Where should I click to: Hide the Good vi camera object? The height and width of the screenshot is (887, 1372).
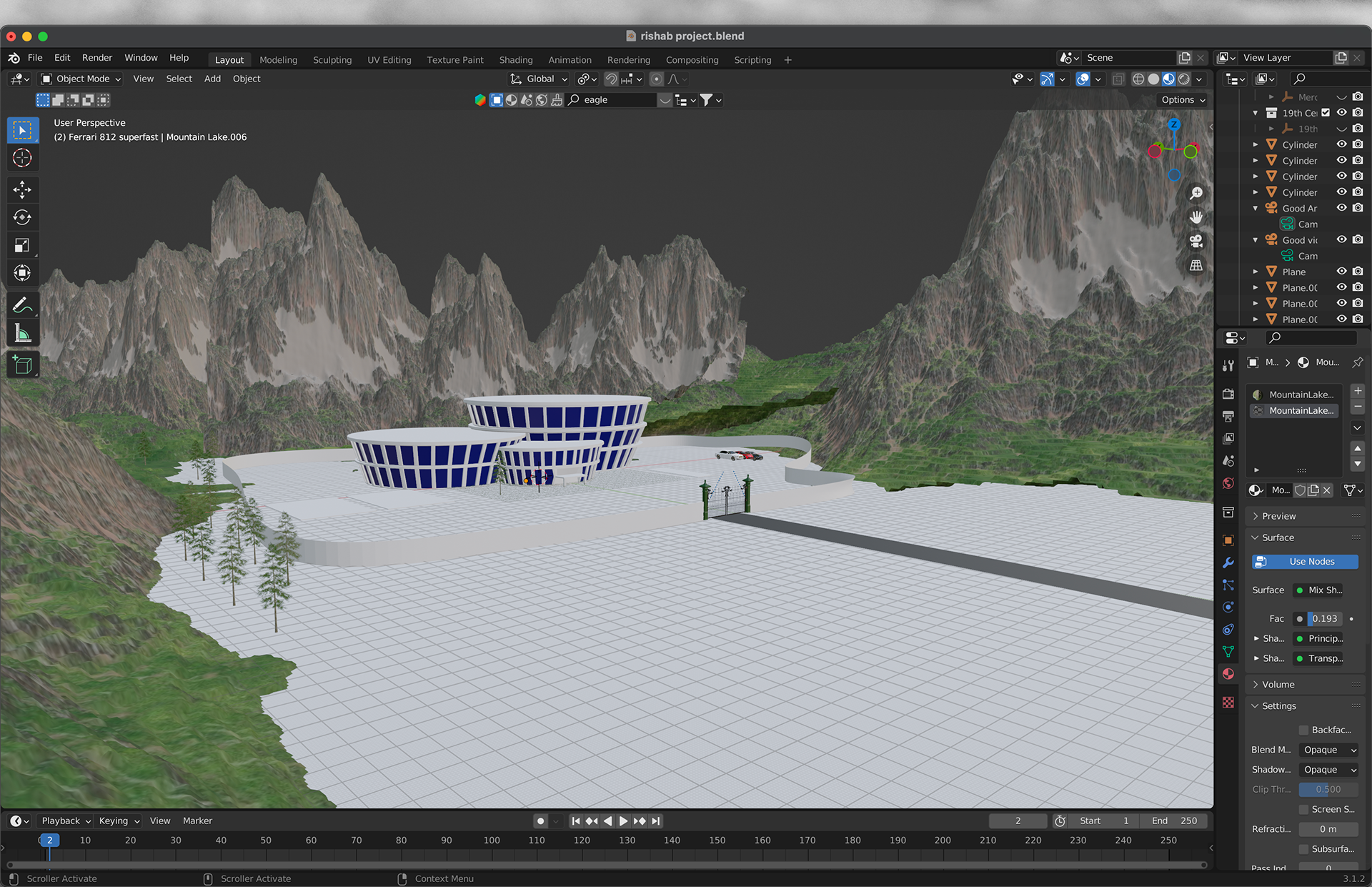[1342, 239]
